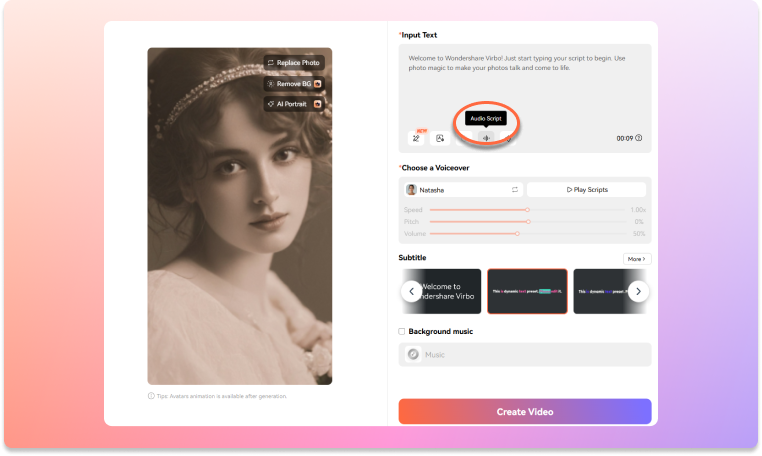Enable the Background music checkbox

(x=401, y=332)
